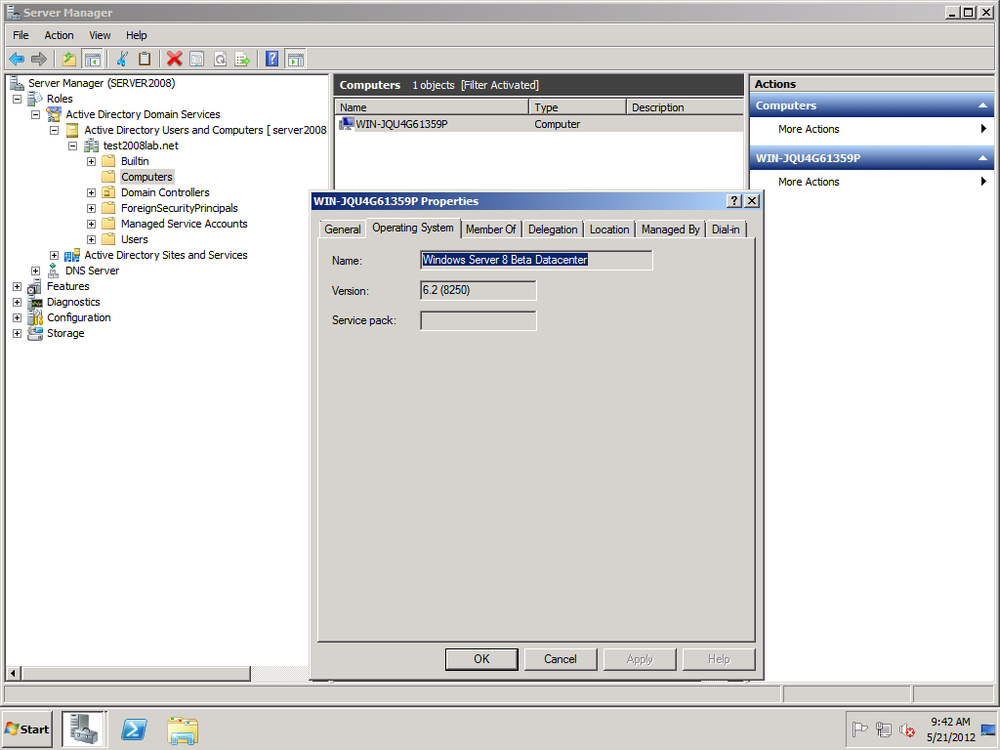Click OK in the Properties dialog

[482, 659]
